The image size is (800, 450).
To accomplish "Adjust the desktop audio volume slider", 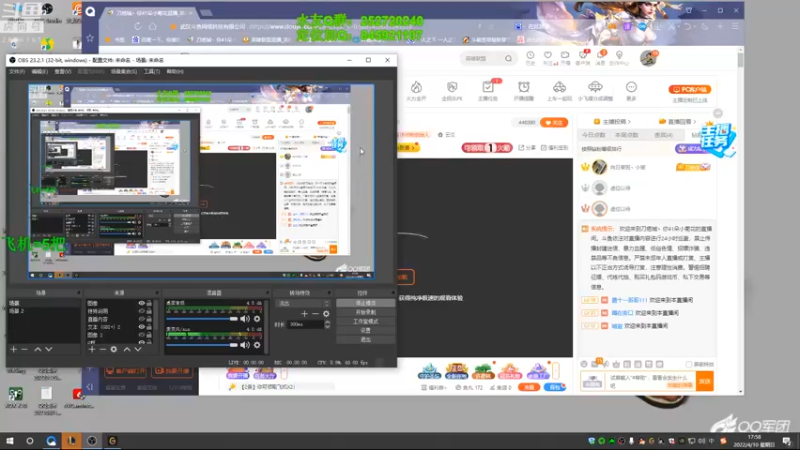I will click(202, 319).
